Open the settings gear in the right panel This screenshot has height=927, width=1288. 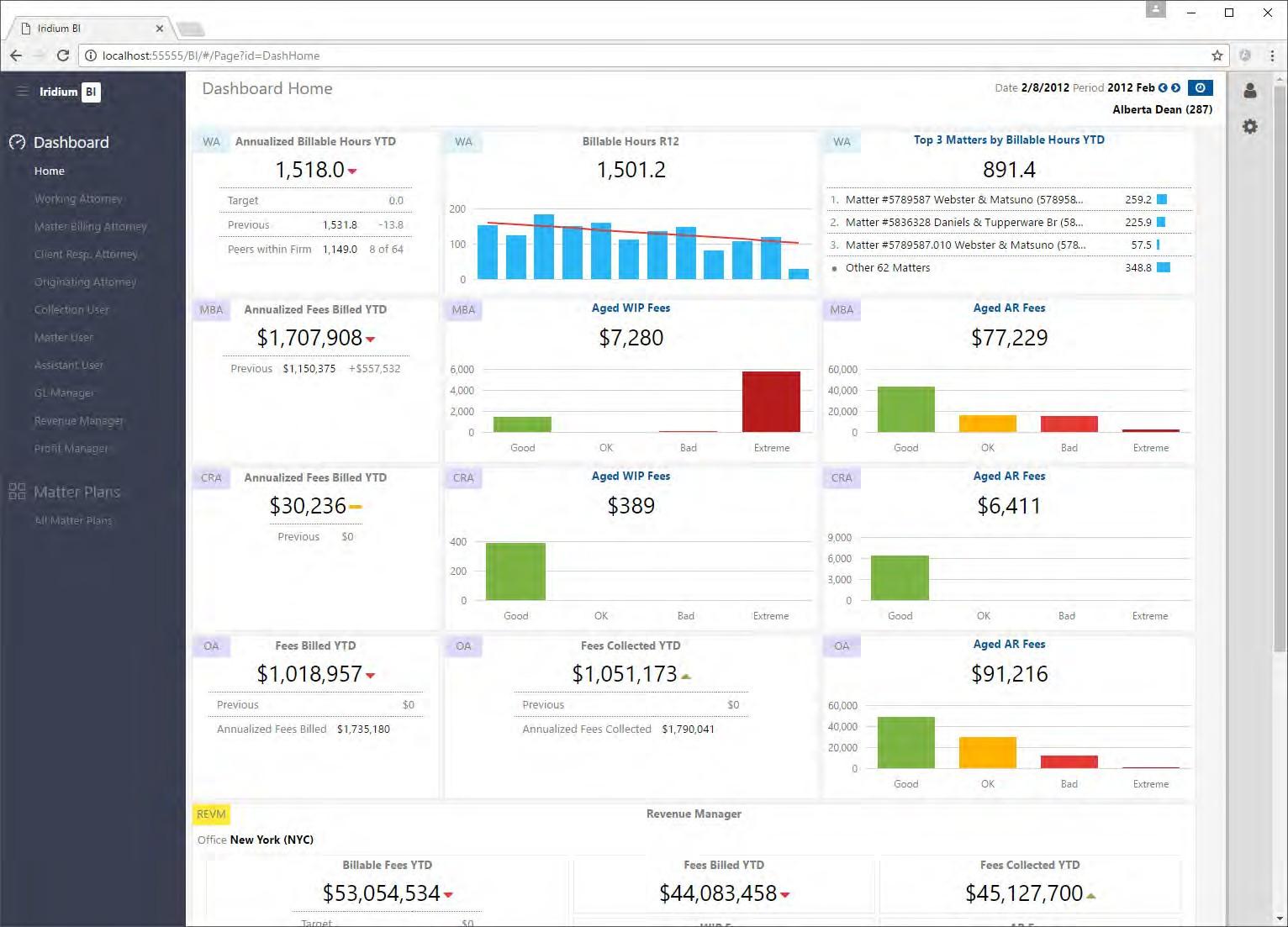[1250, 127]
